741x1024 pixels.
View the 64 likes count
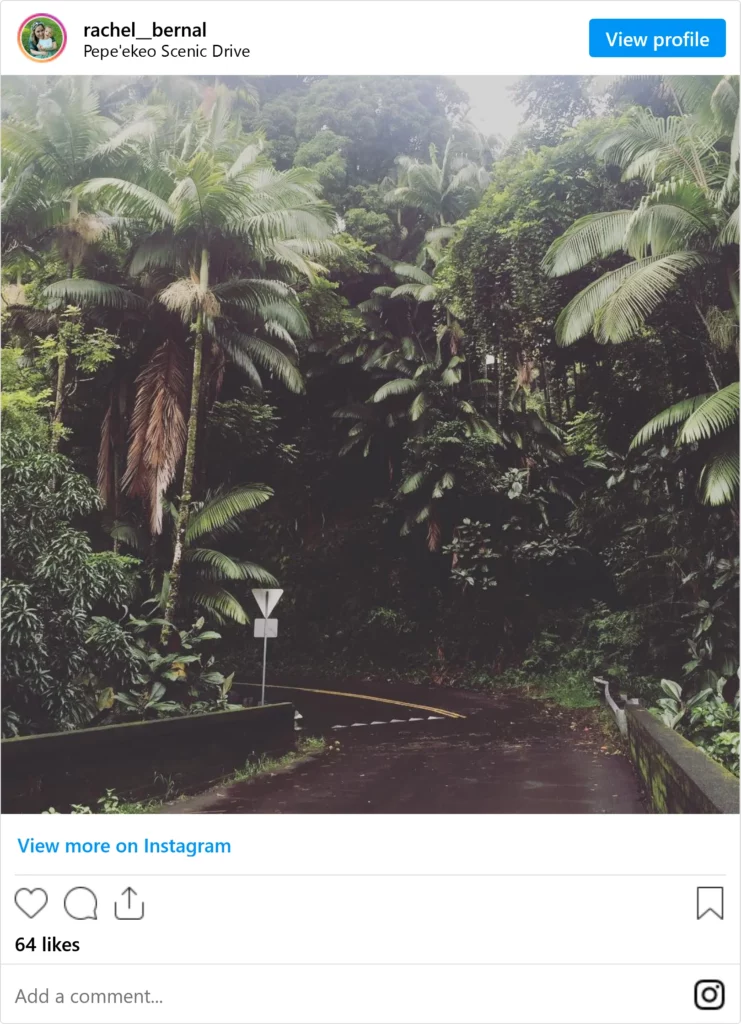47,944
